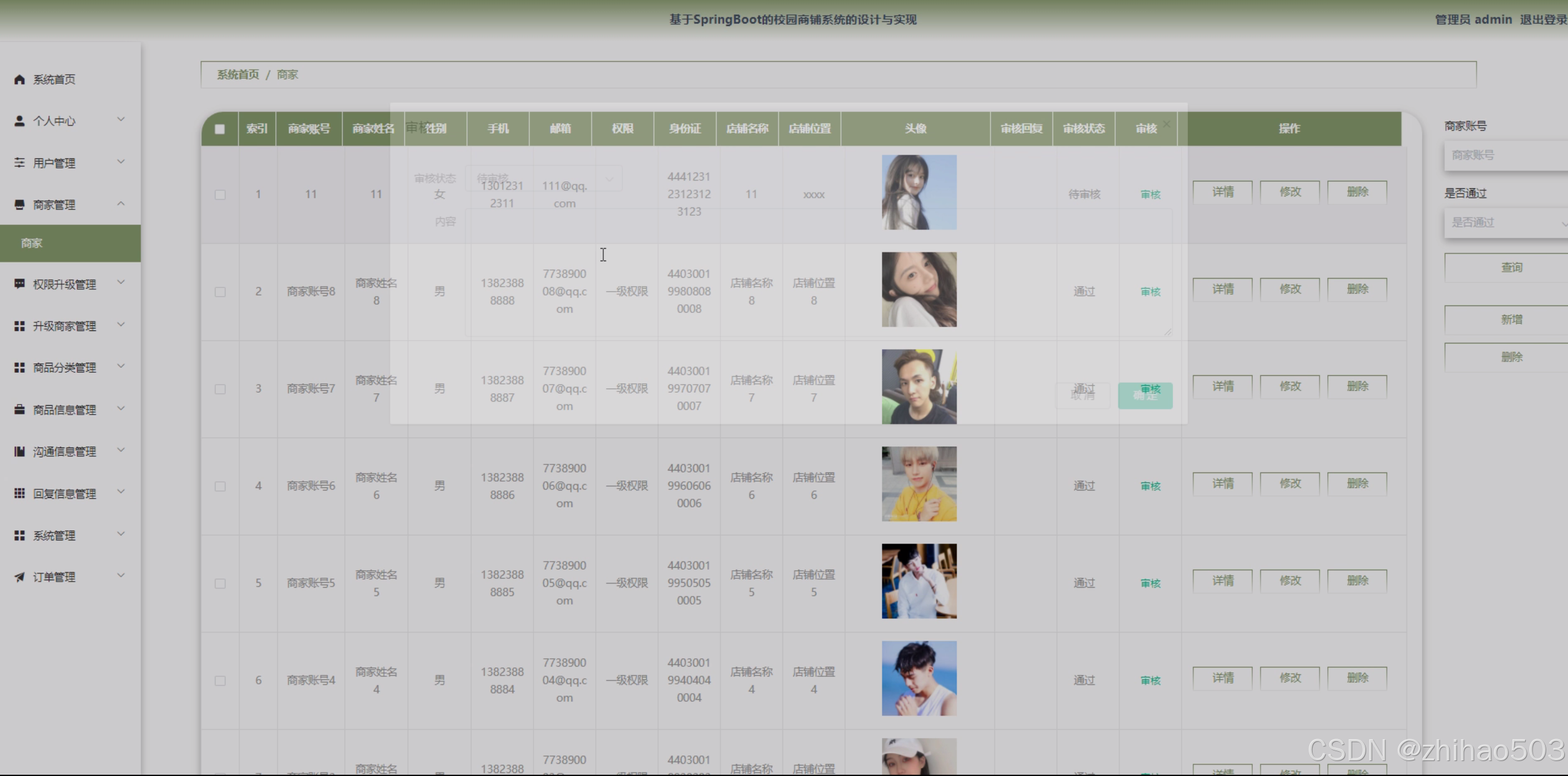Click the briefcase icon beside 商品信息管理
The height and width of the screenshot is (776, 1568).
coord(19,410)
